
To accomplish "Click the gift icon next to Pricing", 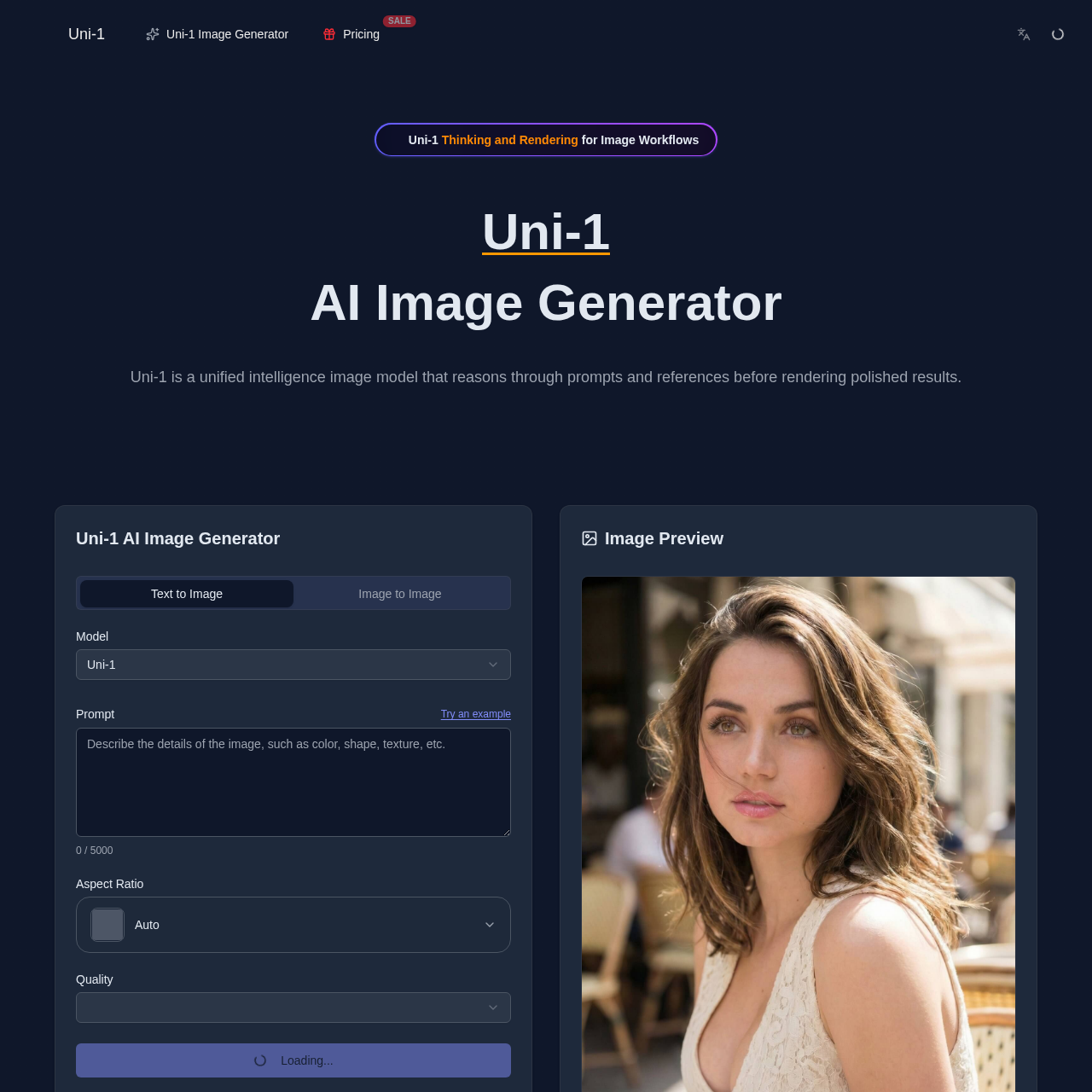I will tap(328, 34).
